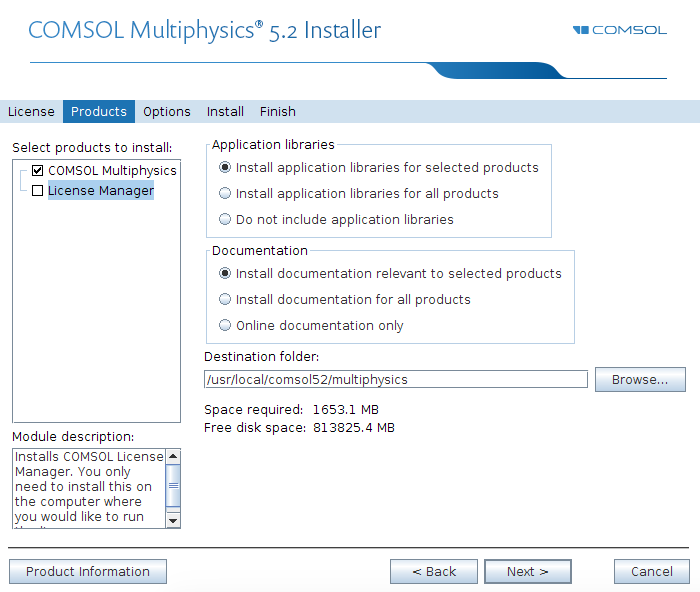Click the module description text box
Viewport: 700px width, 592px height.
tap(89, 488)
